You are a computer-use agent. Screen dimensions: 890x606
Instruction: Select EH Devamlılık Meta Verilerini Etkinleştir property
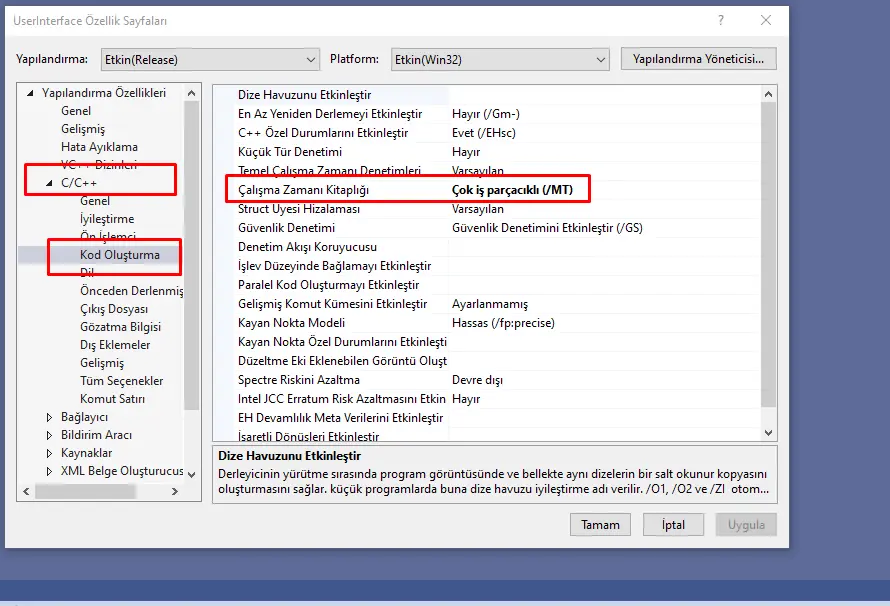pyautogui.click(x=341, y=418)
